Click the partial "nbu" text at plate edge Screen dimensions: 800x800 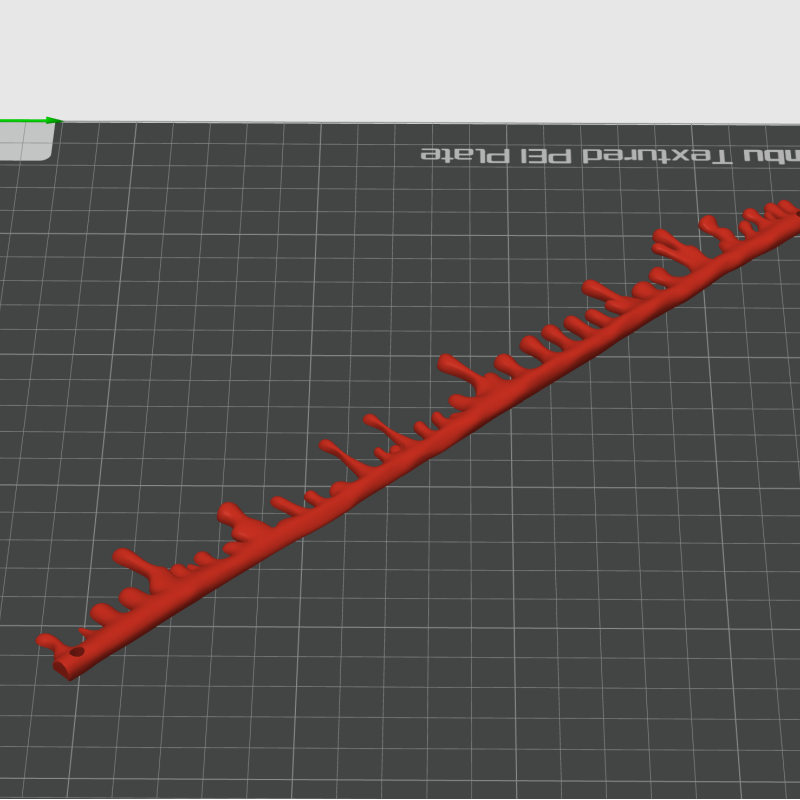pyautogui.click(x=773, y=156)
